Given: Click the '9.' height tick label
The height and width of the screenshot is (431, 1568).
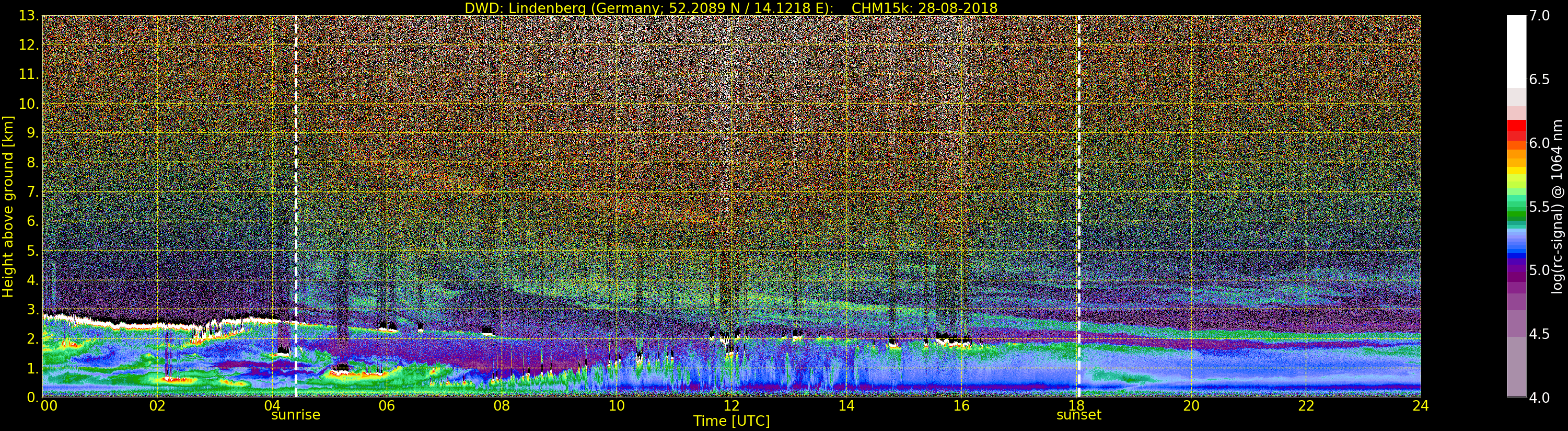Looking at the screenshot, I should (x=32, y=133).
